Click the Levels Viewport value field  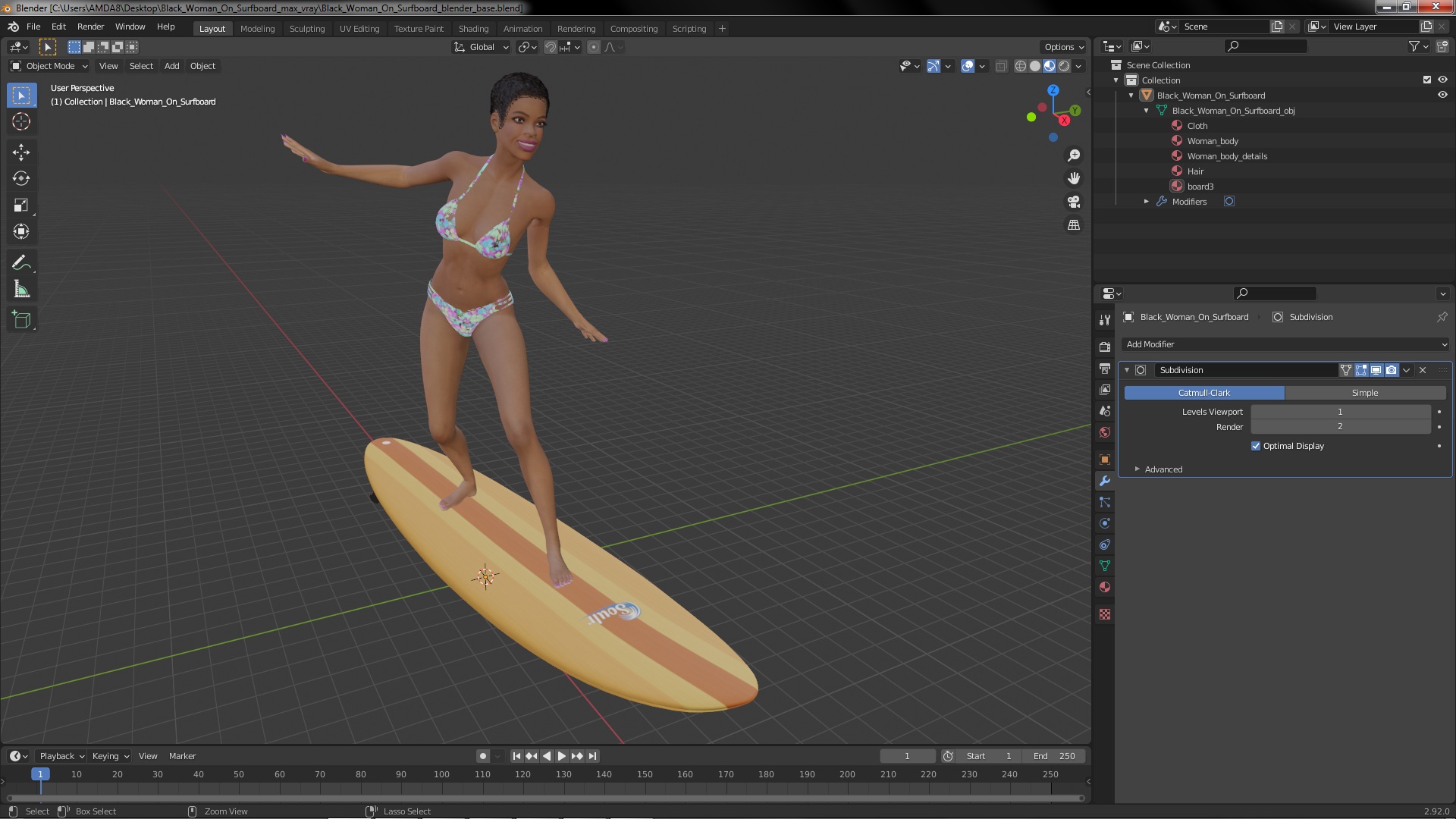click(x=1340, y=412)
